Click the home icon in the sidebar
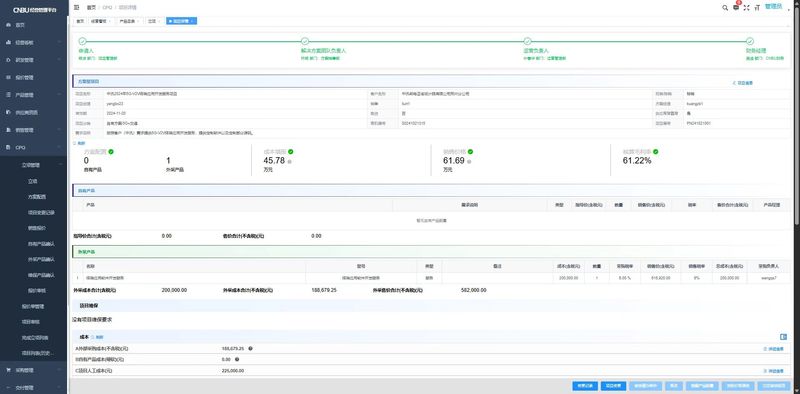The width and height of the screenshot is (800, 394). pyautogui.click(x=8, y=25)
